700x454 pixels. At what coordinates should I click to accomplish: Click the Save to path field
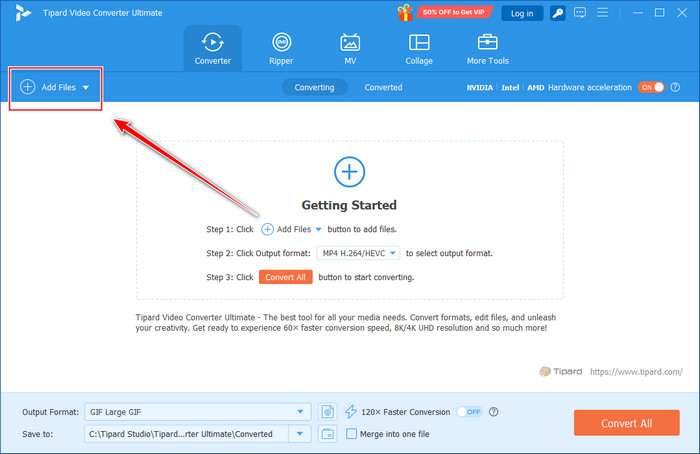point(187,433)
